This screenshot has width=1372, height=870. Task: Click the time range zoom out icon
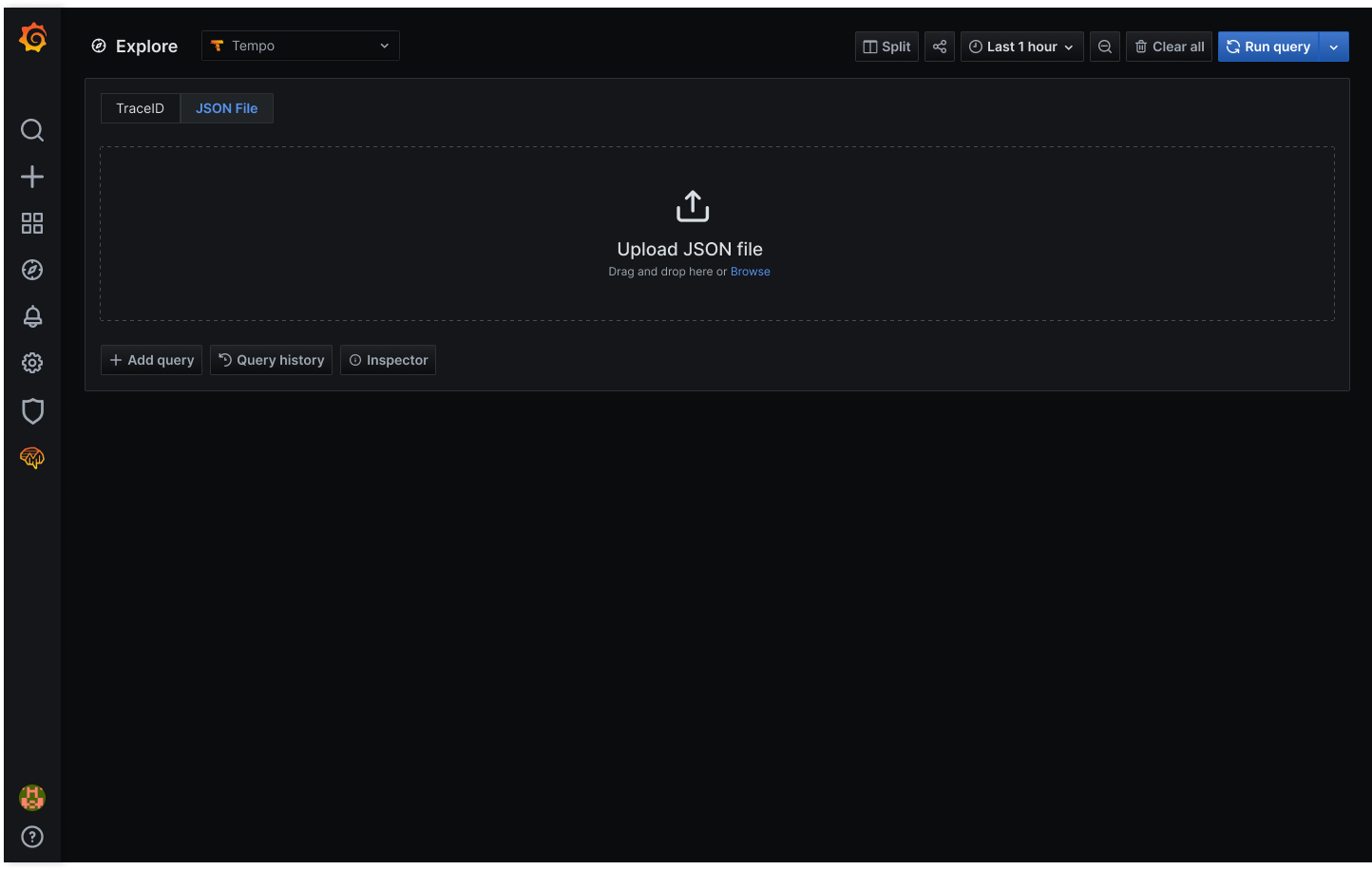(1104, 46)
